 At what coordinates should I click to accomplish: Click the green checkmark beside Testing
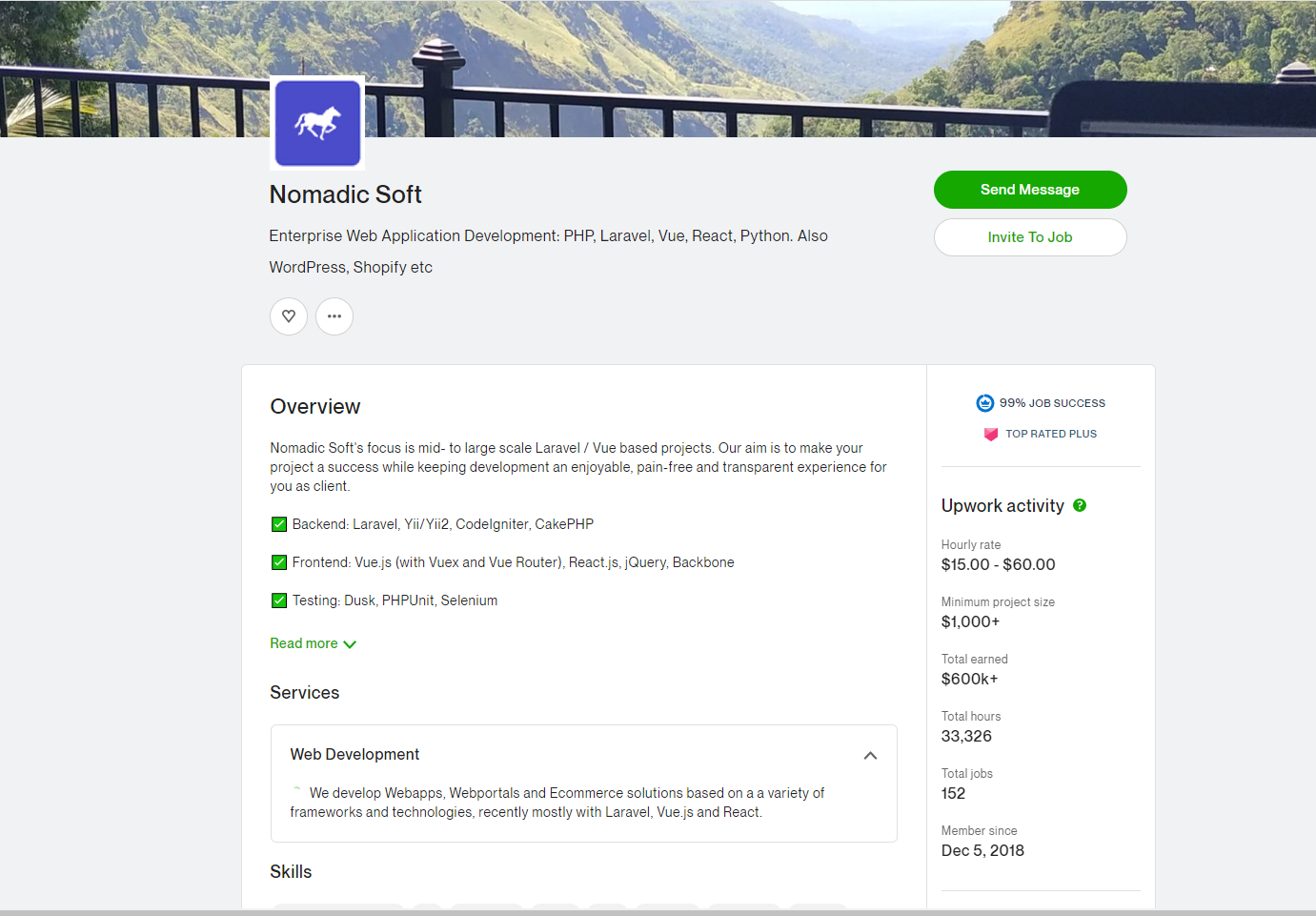pyautogui.click(x=279, y=600)
